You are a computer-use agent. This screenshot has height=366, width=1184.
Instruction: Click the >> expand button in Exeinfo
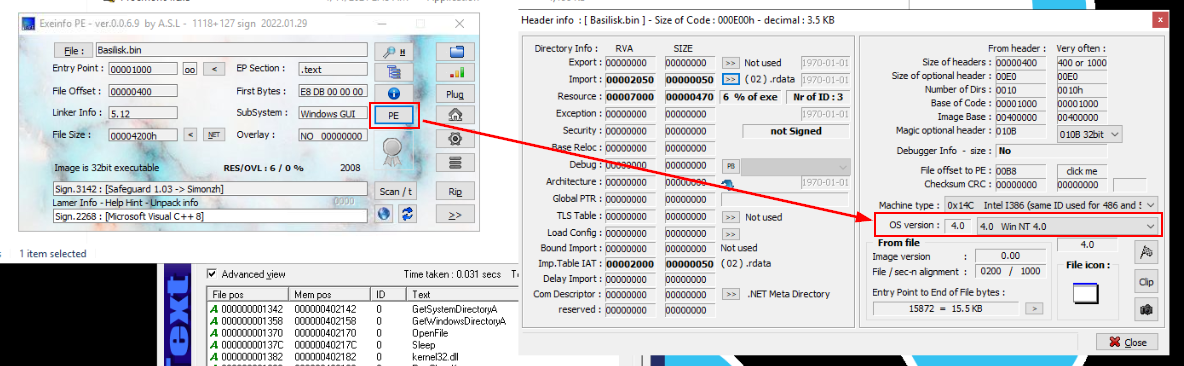[455, 214]
